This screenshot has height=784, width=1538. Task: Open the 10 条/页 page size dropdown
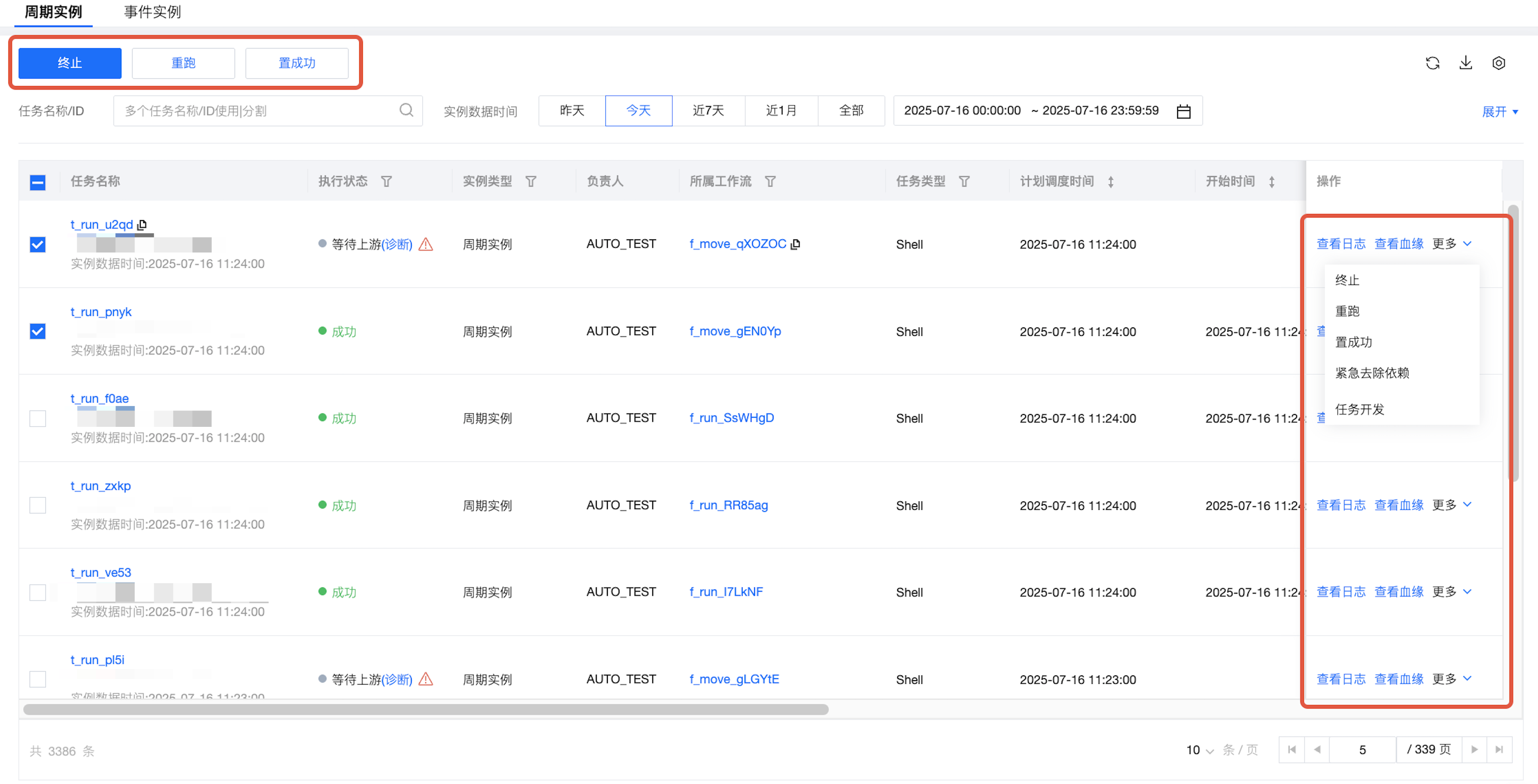[x=1200, y=750]
